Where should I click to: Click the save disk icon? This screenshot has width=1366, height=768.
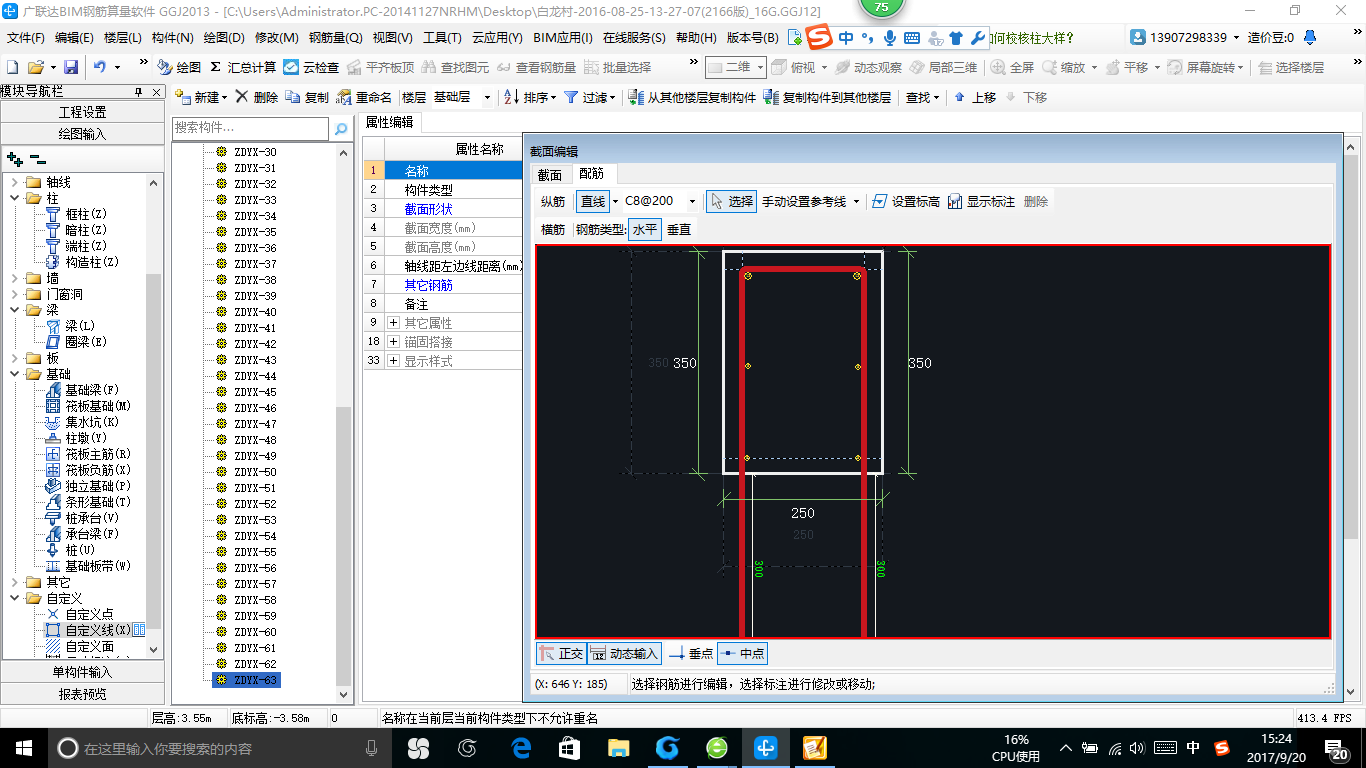(71, 67)
